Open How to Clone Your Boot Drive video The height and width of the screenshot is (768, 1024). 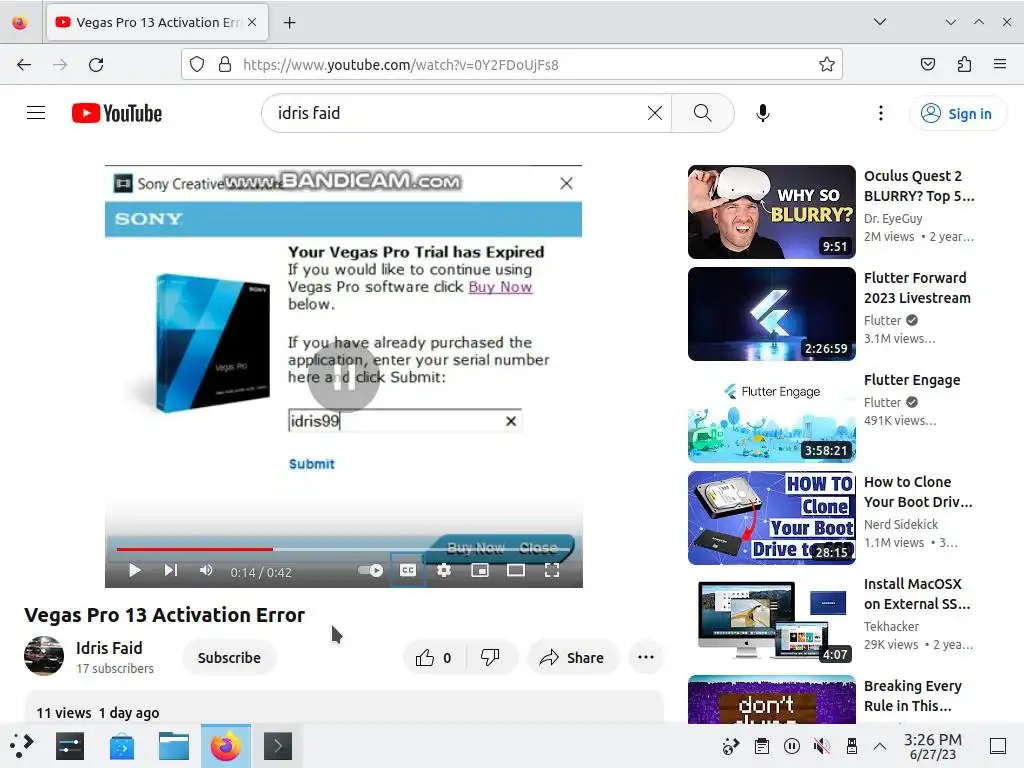[771, 518]
